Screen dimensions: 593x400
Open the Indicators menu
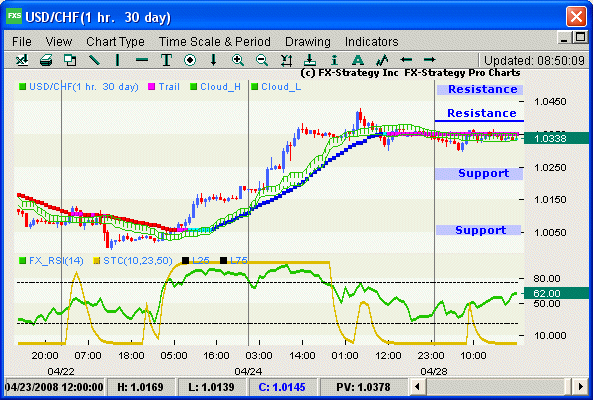point(371,42)
